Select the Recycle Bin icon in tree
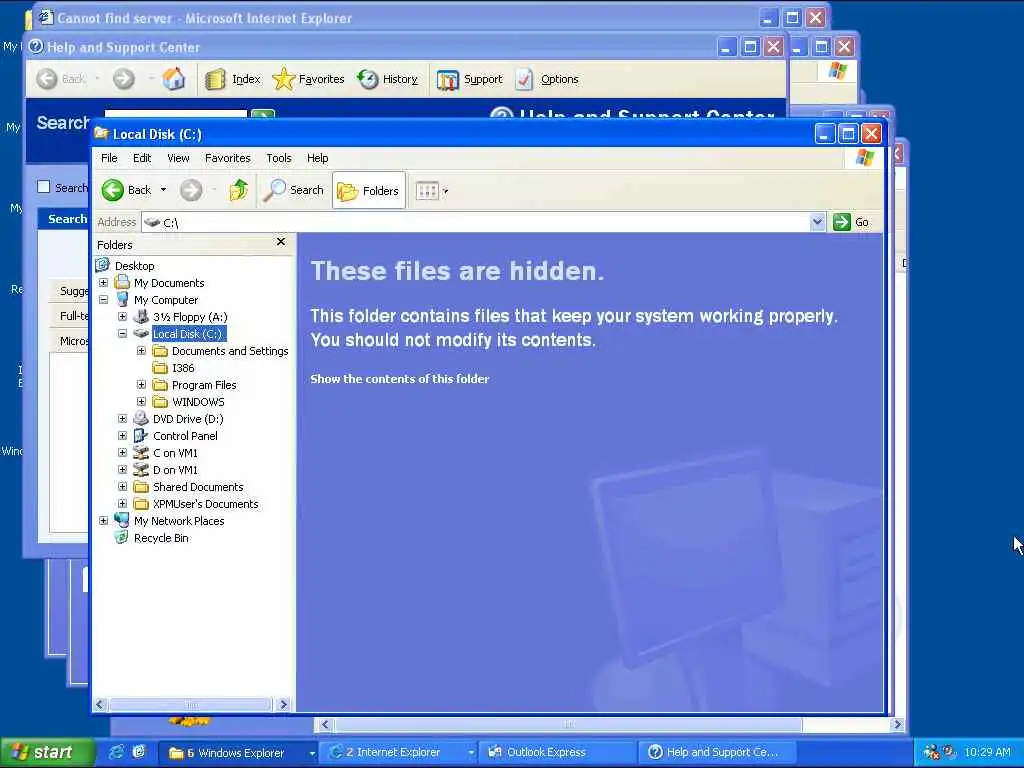Viewport: 1024px width, 768px height. coord(121,537)
